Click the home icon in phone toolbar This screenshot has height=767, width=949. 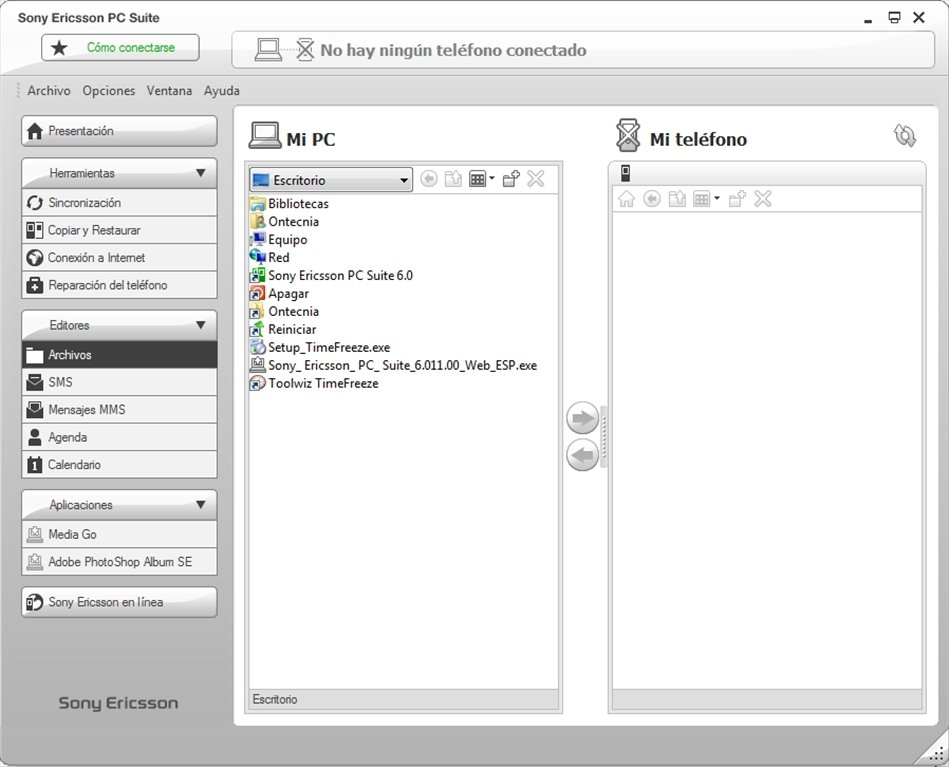(626, 199)
